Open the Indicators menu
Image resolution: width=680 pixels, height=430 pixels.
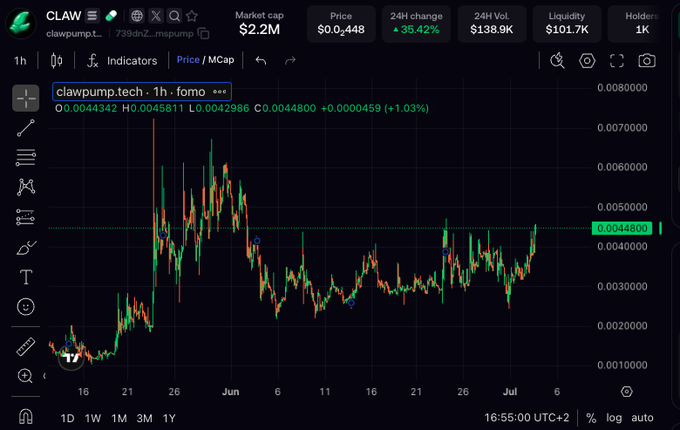[x=122, y=61]
